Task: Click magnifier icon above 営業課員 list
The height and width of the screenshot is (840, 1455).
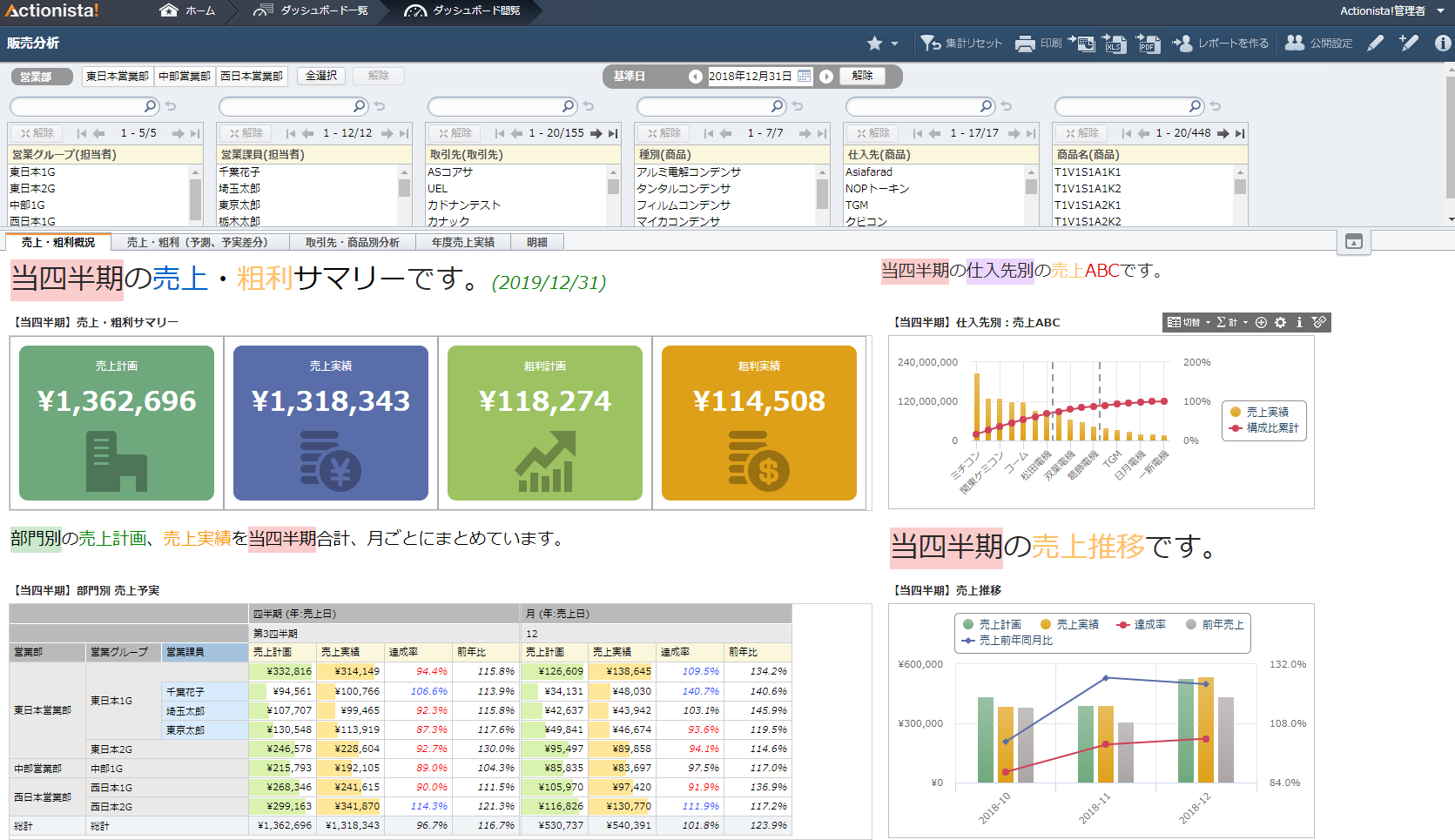Action: tap(360, 106)
